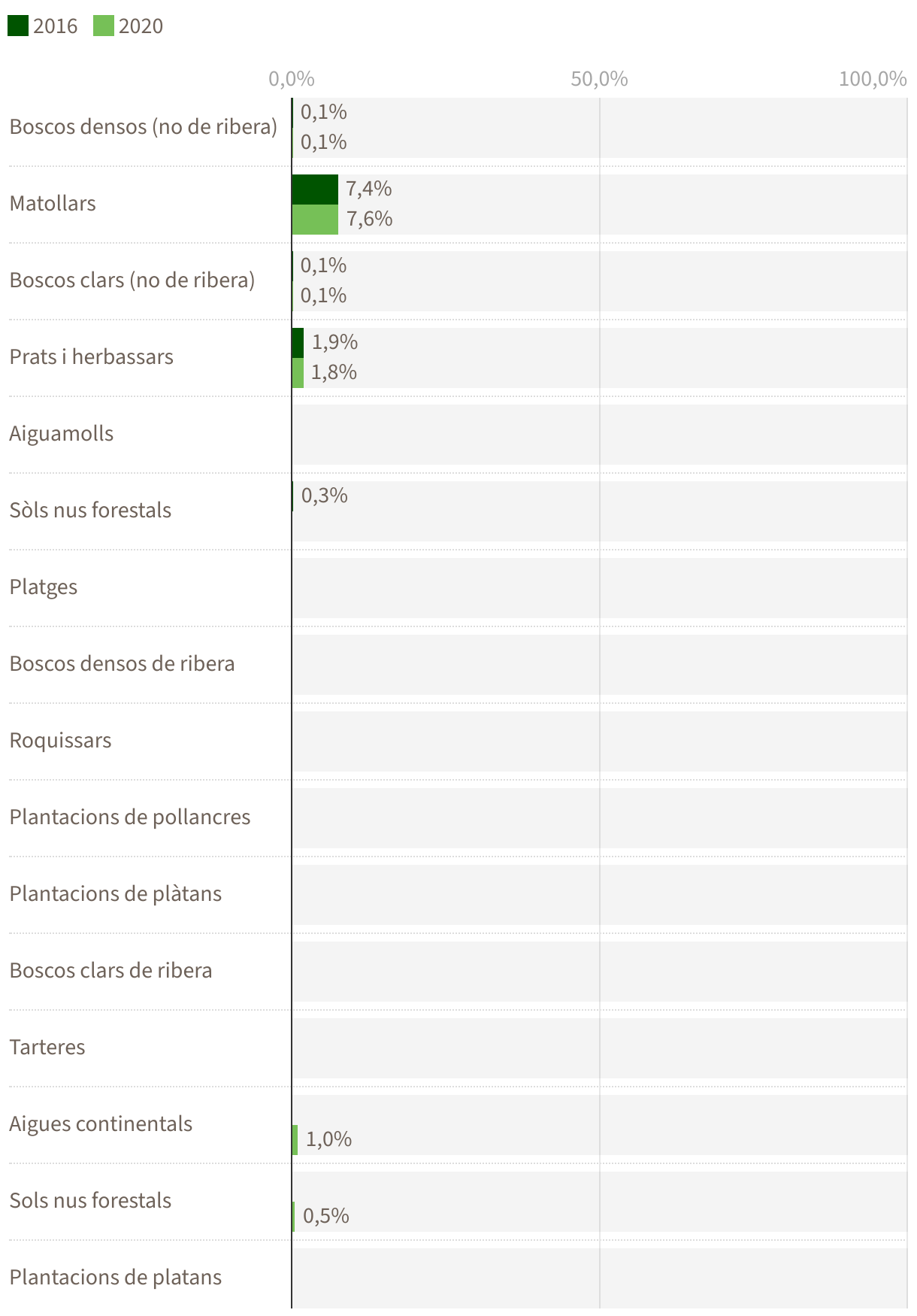The height and width of the screenshot is (1316, 917).
Task: Click the 100,0% axis label
Action: click(x=873, y=79)
